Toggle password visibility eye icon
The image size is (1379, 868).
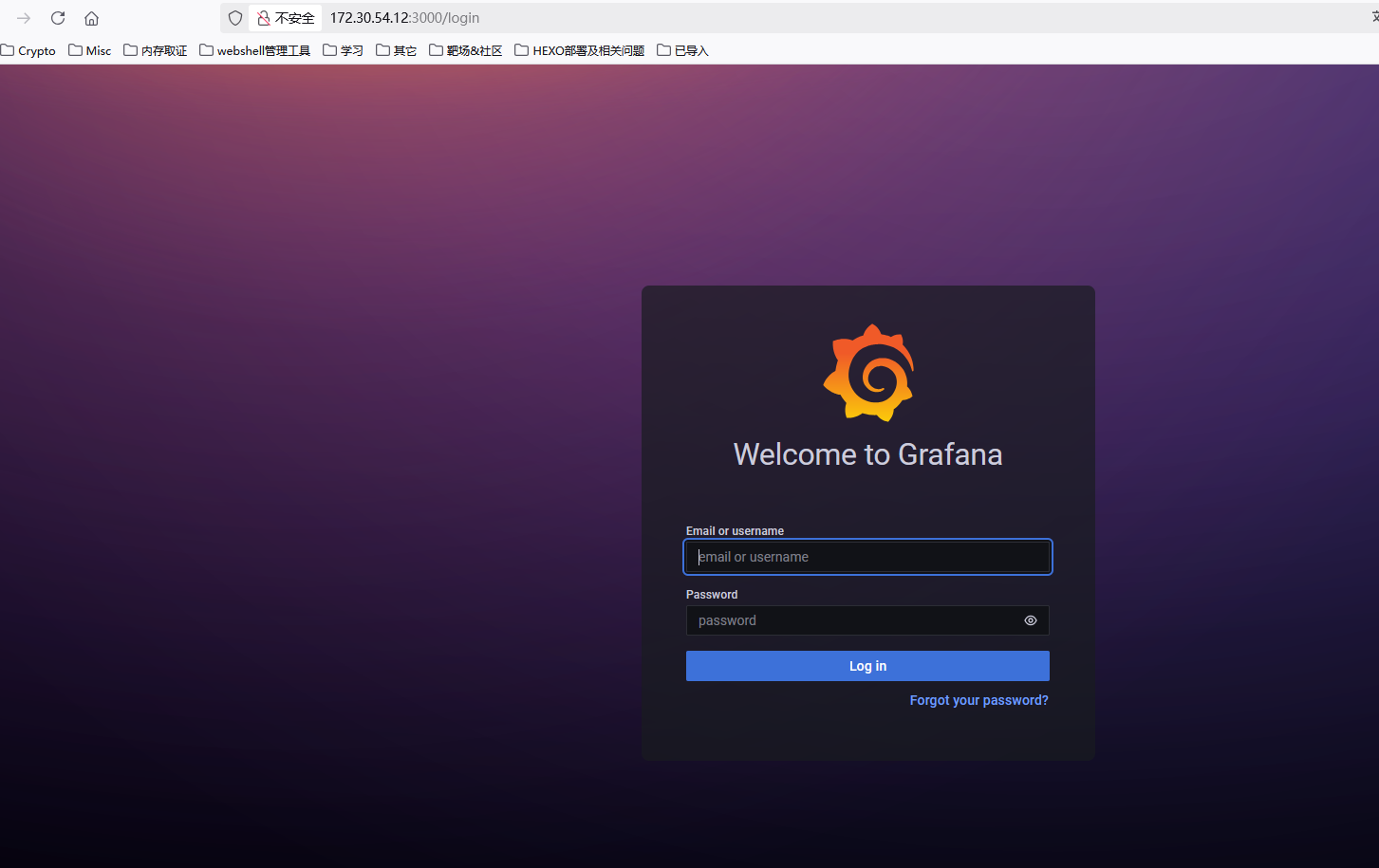coord(1030,620)
